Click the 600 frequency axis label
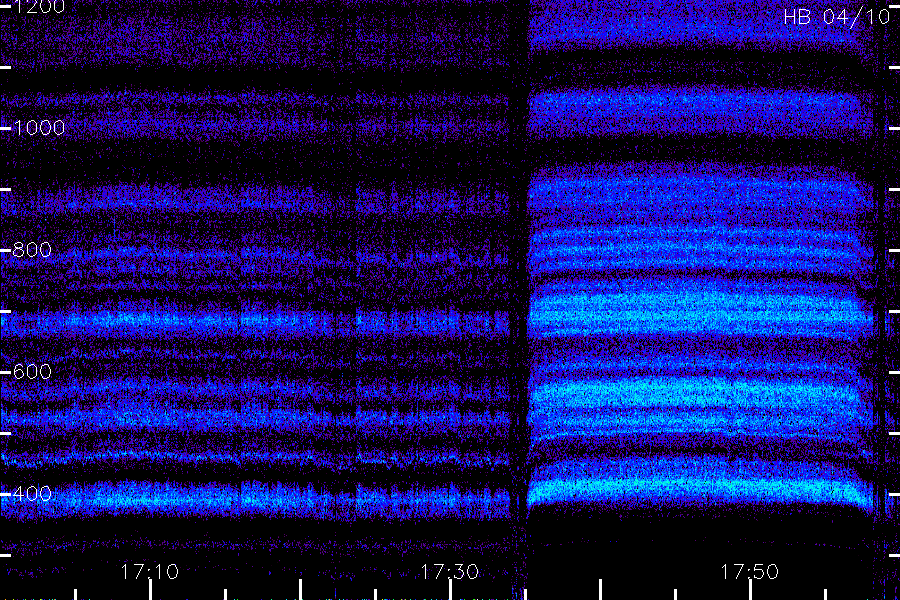 pyautogui.click(x=32, y=371)
